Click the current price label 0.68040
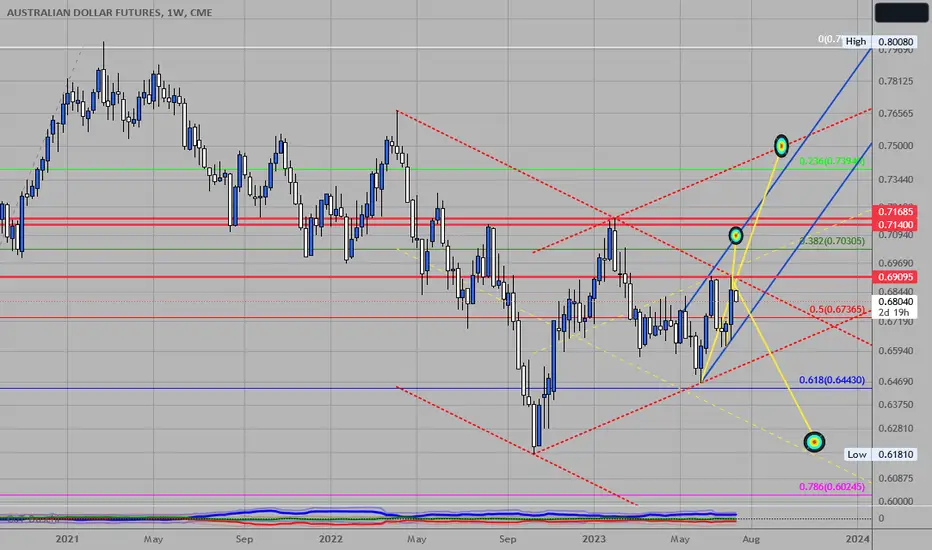This screenshot has height=550, width=932. coord(895,301)
